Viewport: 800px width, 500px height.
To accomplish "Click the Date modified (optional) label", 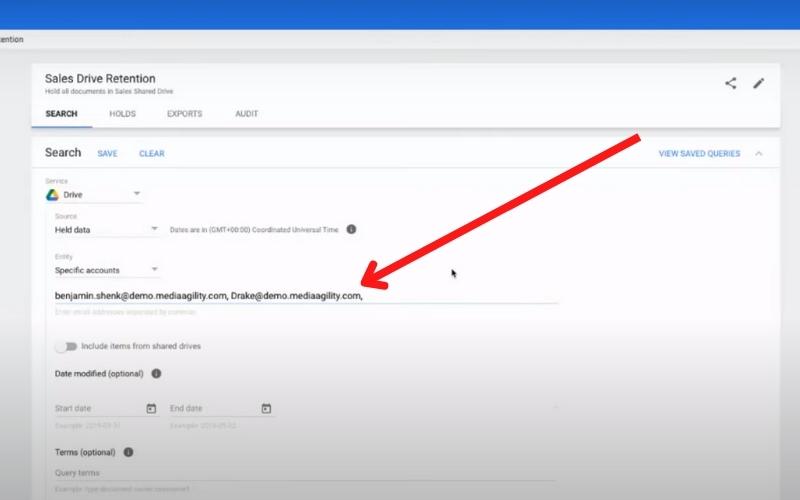I will click(x=99, y=373).
